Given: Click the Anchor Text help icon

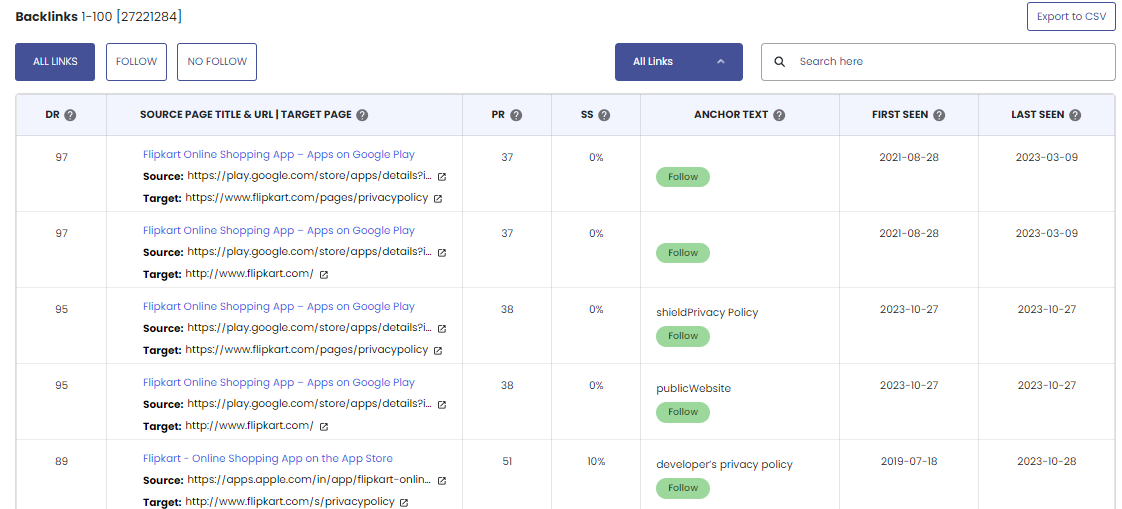Looking at the screenshot, I should tap(779, 115).
